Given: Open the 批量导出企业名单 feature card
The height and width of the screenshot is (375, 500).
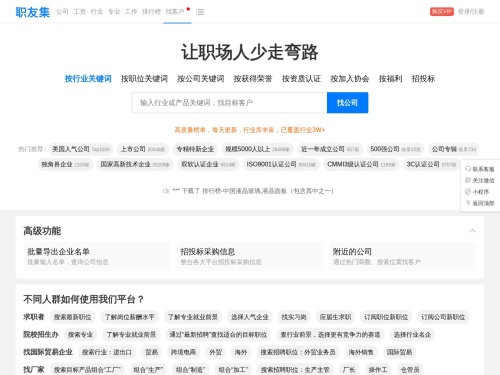Looking at the screenshot, I should coord(97,256).
